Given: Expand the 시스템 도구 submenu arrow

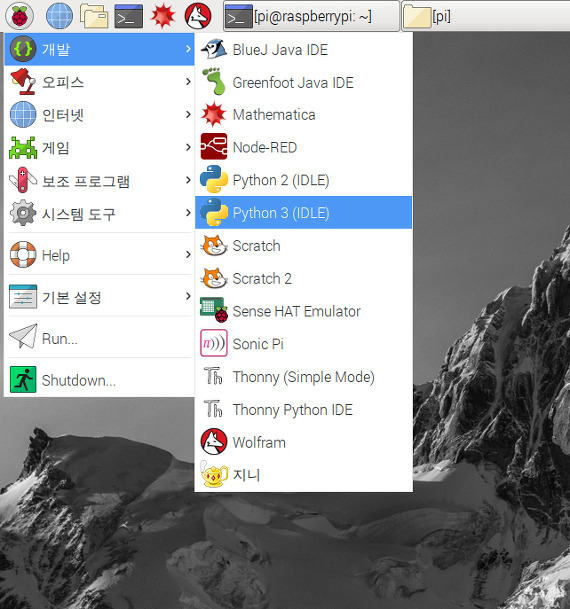Looking at the screenshot, I should click(188, 213).
